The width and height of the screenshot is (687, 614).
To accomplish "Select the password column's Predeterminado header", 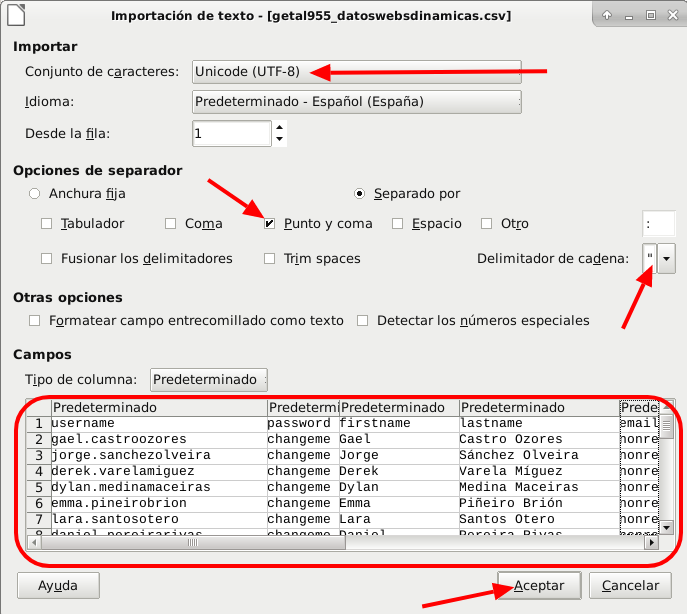I will (x=304, y=408).
